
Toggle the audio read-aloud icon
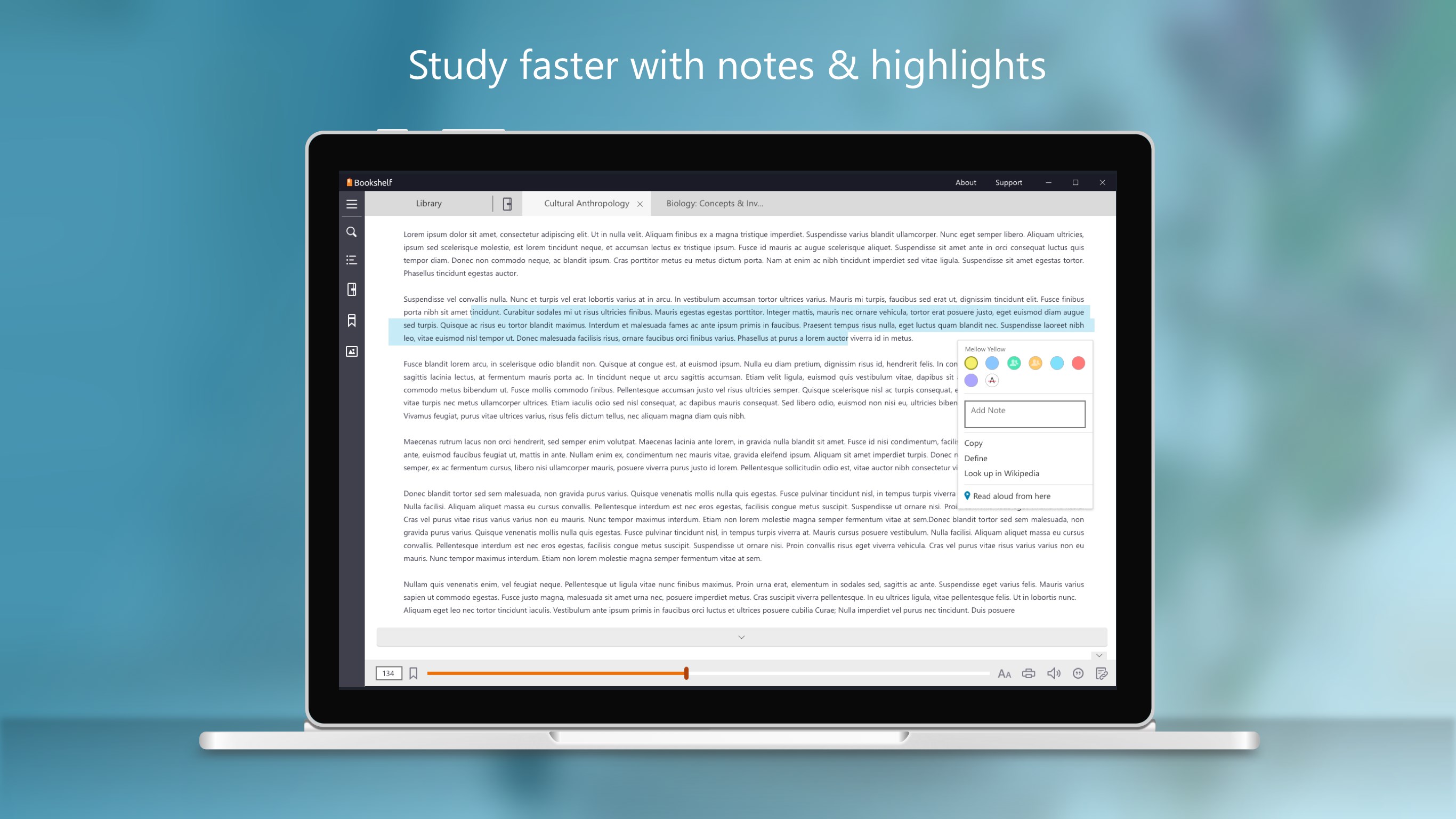pos(1054,673)
